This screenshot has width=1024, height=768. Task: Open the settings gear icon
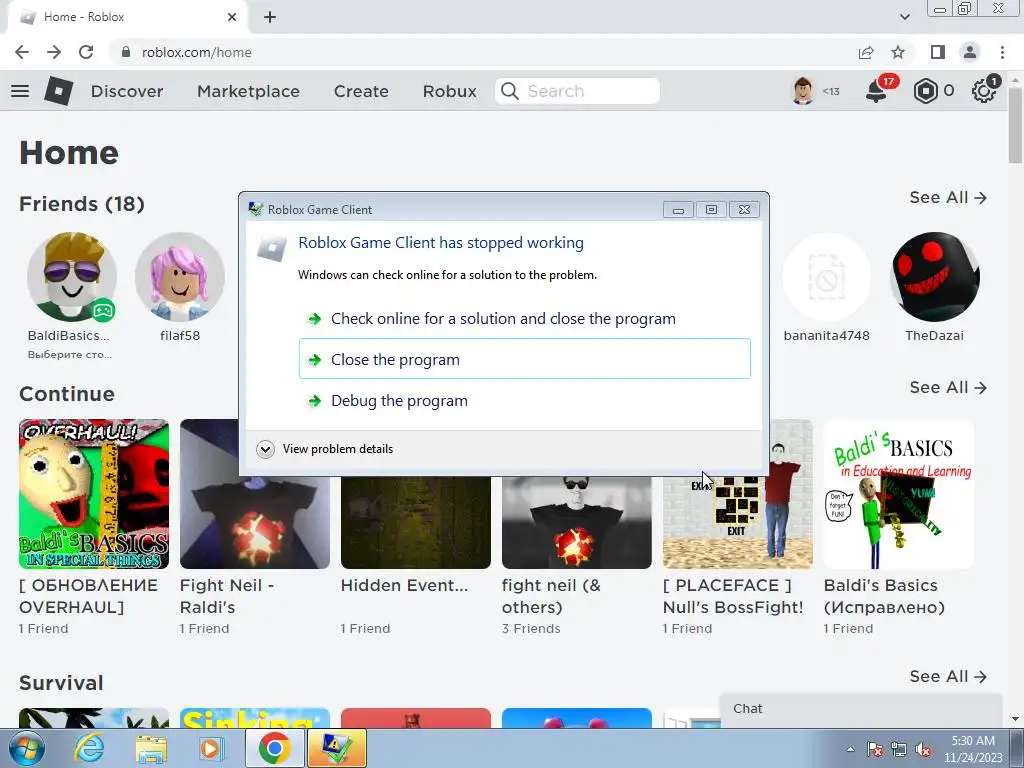(984, 91)
